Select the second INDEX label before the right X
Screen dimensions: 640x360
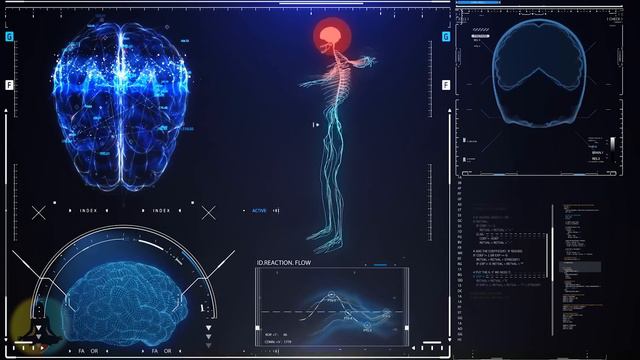pyautogui.click(x=161, y=211)
